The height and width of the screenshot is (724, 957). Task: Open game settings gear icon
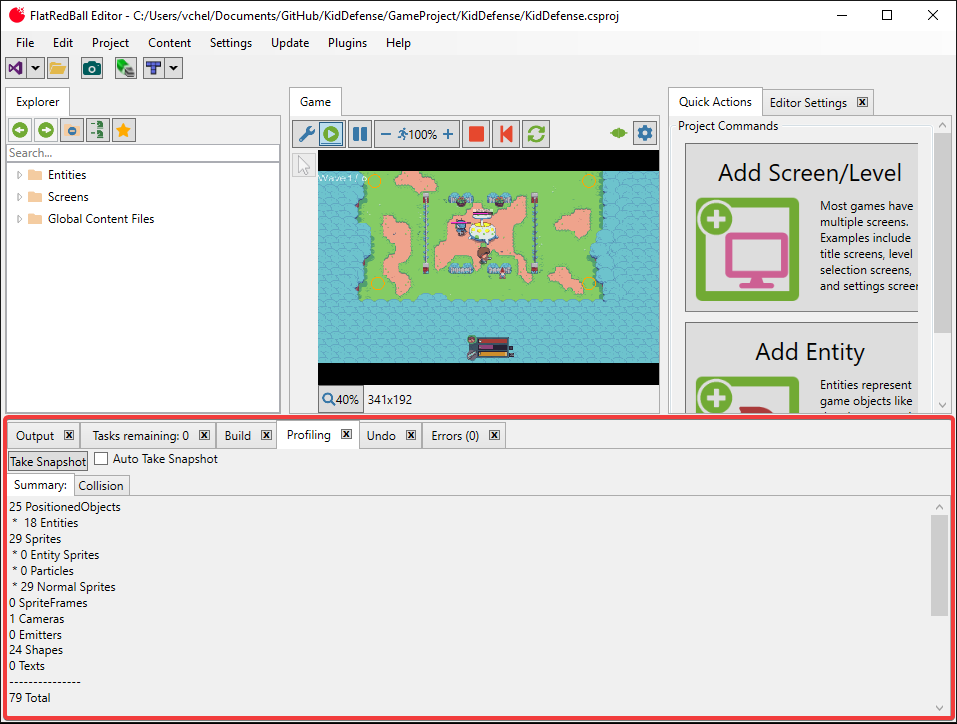tap(645, 133)
